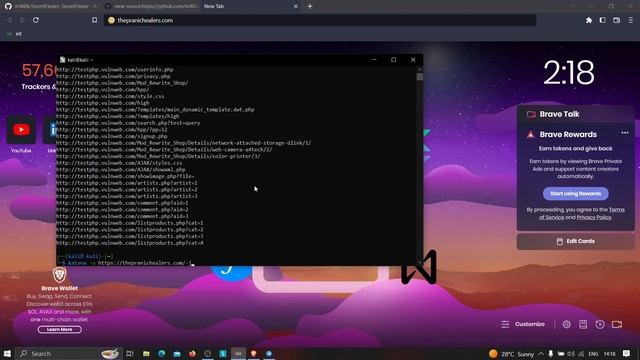Click 'listproducts.php?cat=4' line in terminal
Image resolution: width=640 pixels, height=360 pixels.
[x=130, y=243]
